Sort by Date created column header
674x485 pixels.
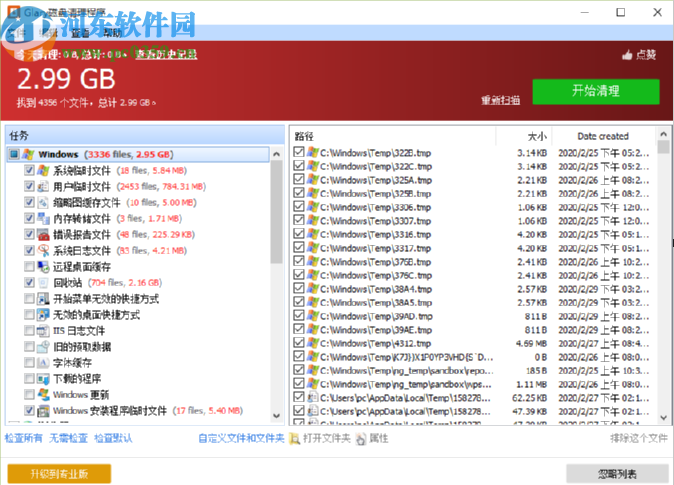pyautogui.click(x=603, y=136)
